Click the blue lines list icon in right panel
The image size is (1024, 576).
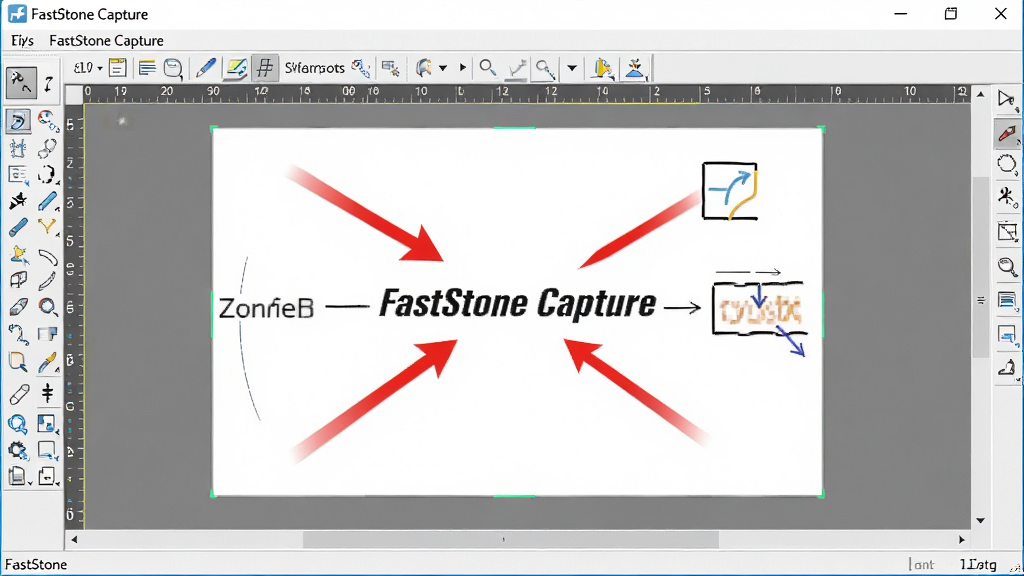coord(1007,300)
